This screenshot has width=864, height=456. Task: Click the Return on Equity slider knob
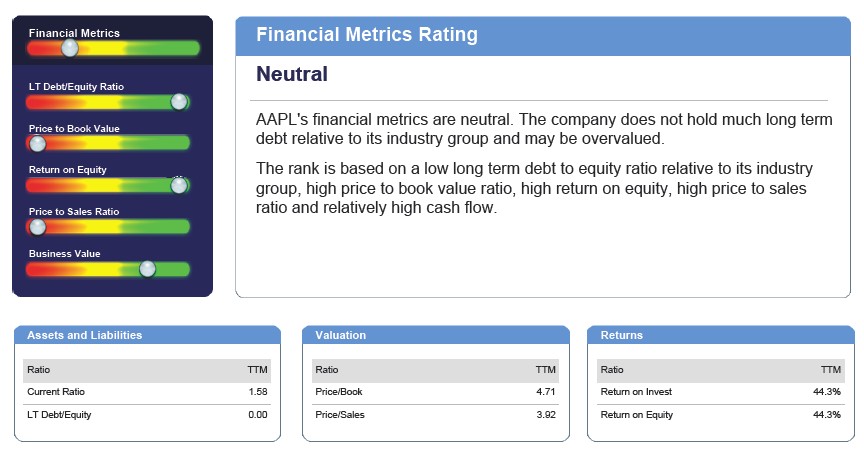179,185
